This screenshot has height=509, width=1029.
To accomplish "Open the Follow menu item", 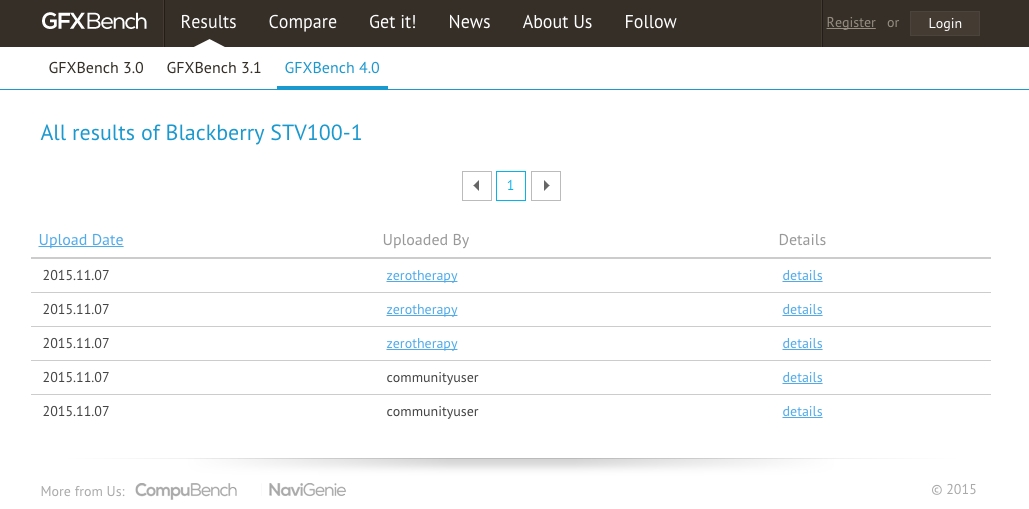I will click(x=650, y=22).
